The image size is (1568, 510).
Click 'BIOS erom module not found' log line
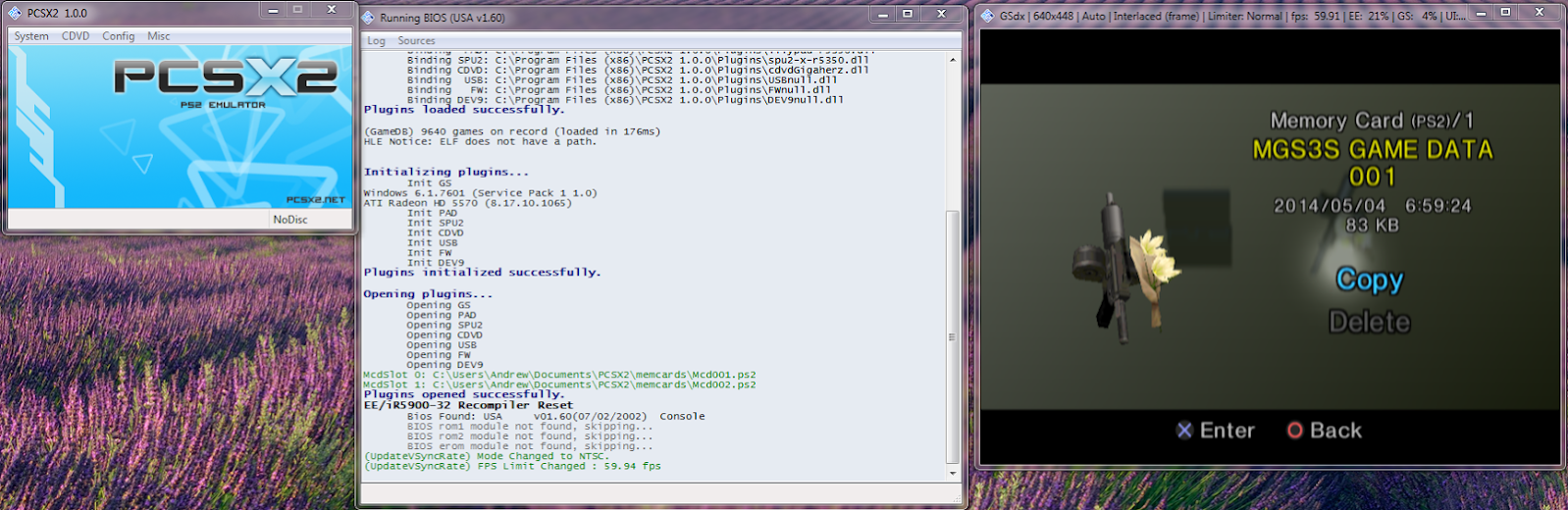(x=530, y=446)
